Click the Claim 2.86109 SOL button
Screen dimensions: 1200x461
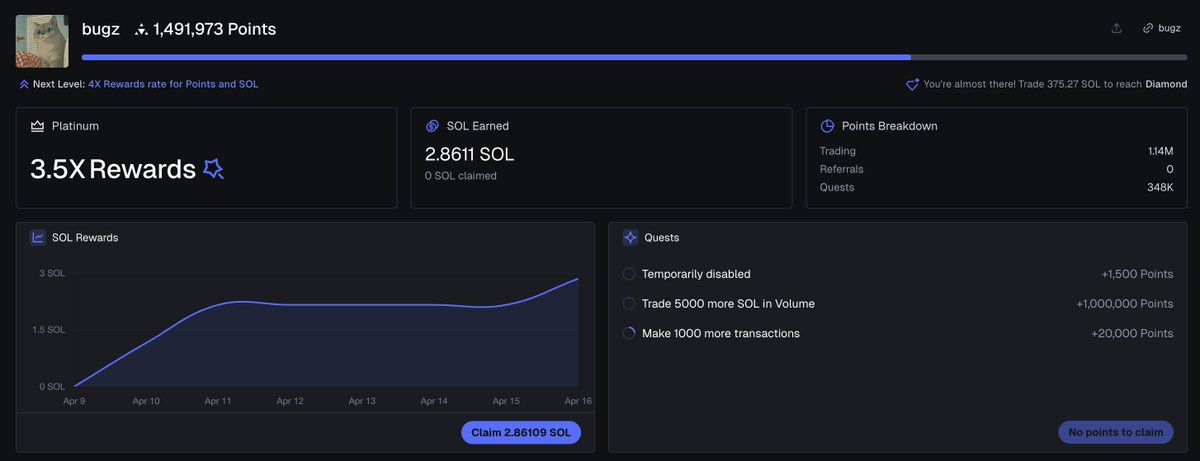[521, 432]
